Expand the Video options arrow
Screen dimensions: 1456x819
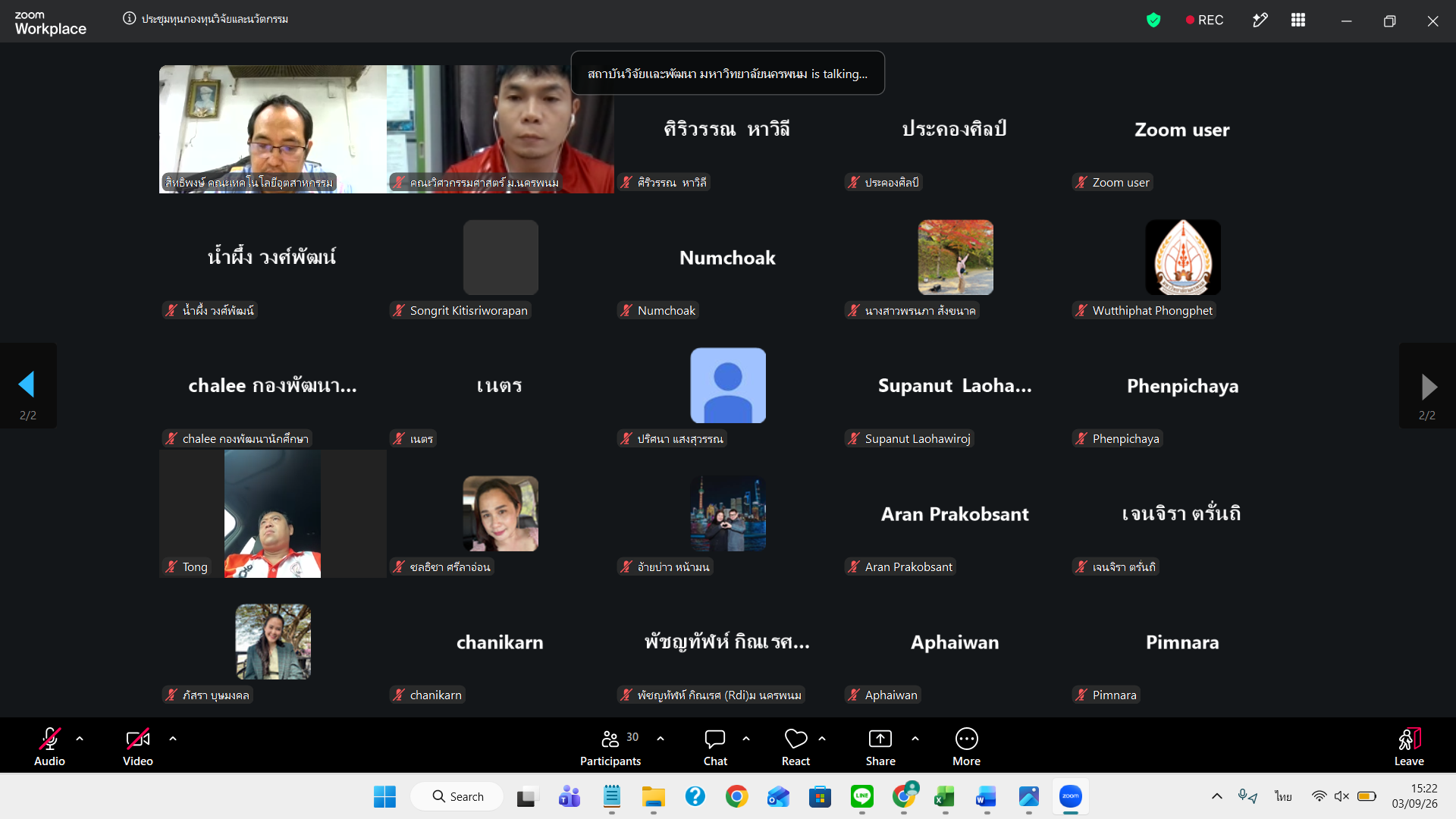[x=173, y=739]
